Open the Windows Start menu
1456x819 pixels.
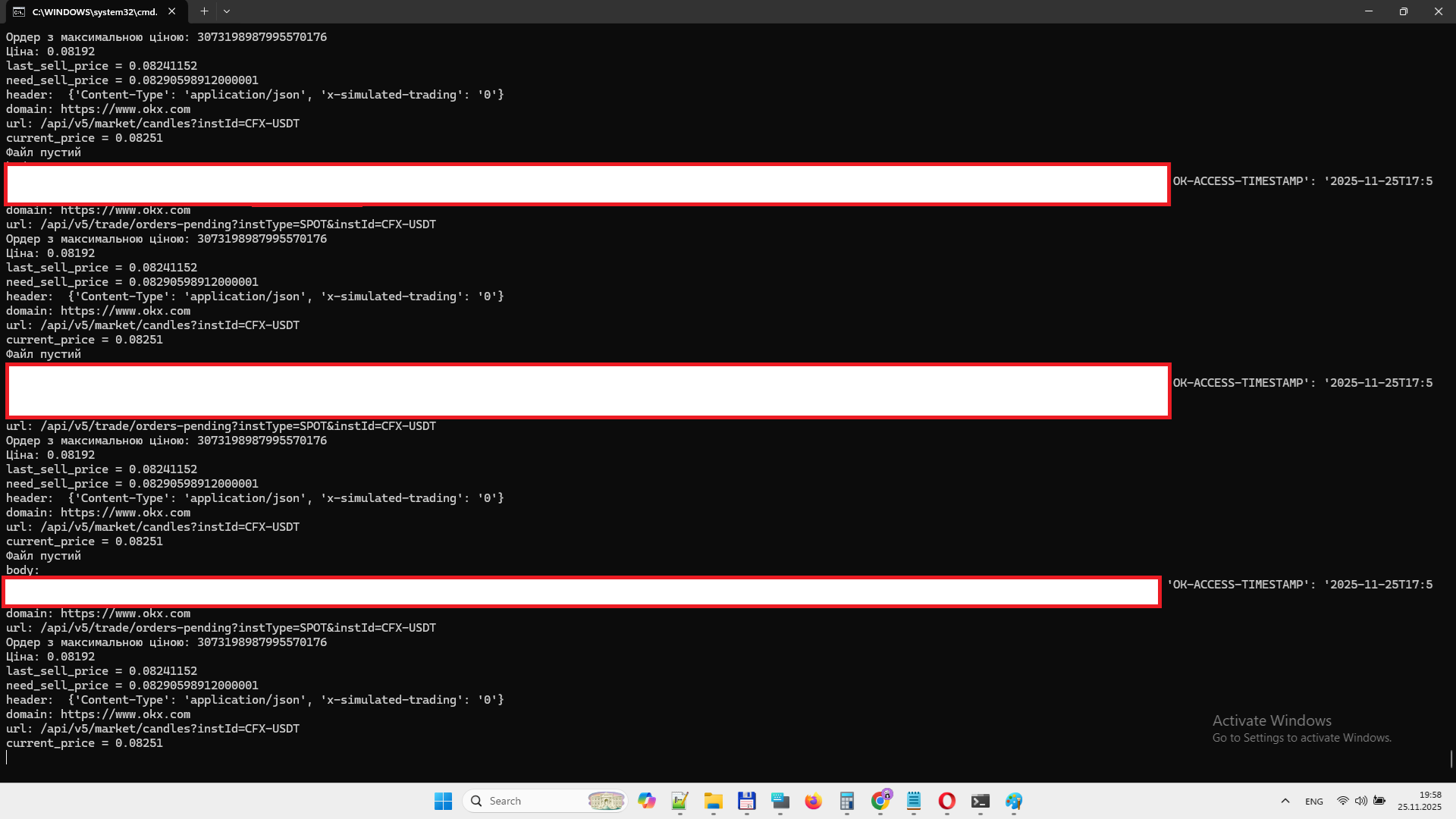443,801
